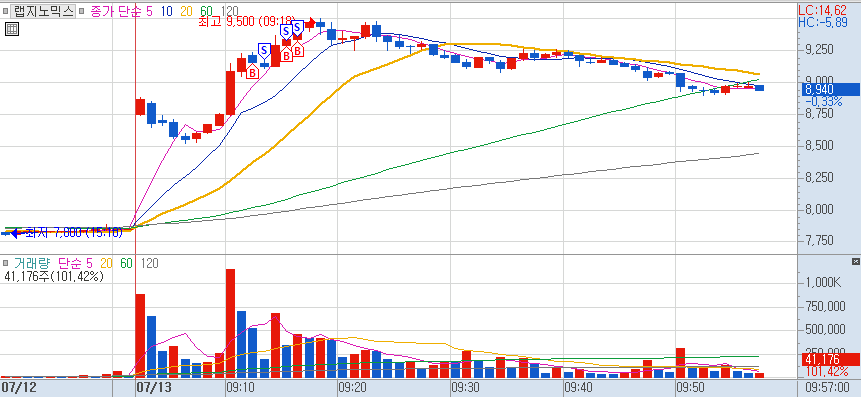Open the data grid table icon
The image size is (861, 397).
pos(12,29)
